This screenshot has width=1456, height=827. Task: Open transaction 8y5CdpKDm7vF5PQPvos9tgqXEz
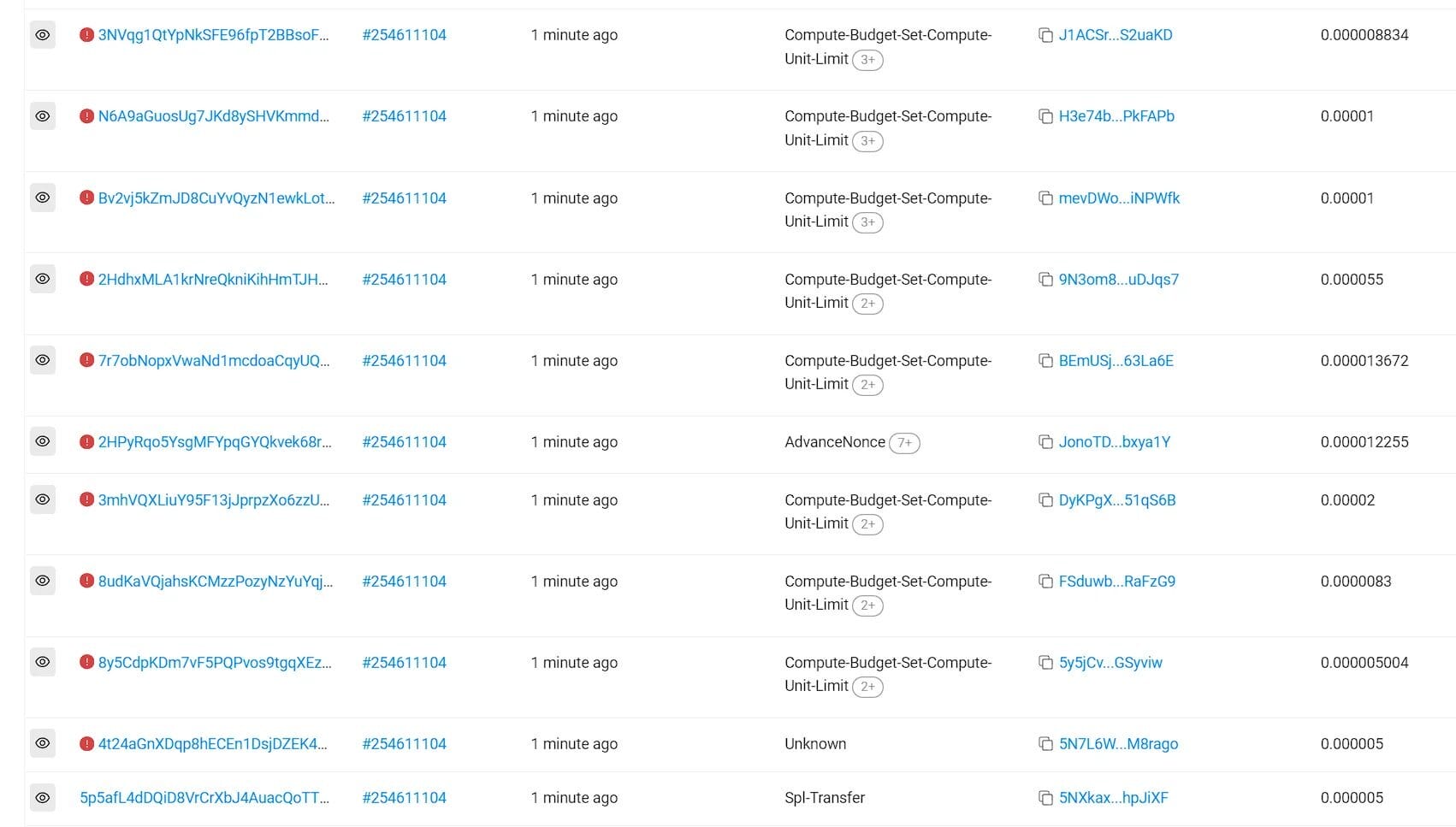click(x=212, y=662)
